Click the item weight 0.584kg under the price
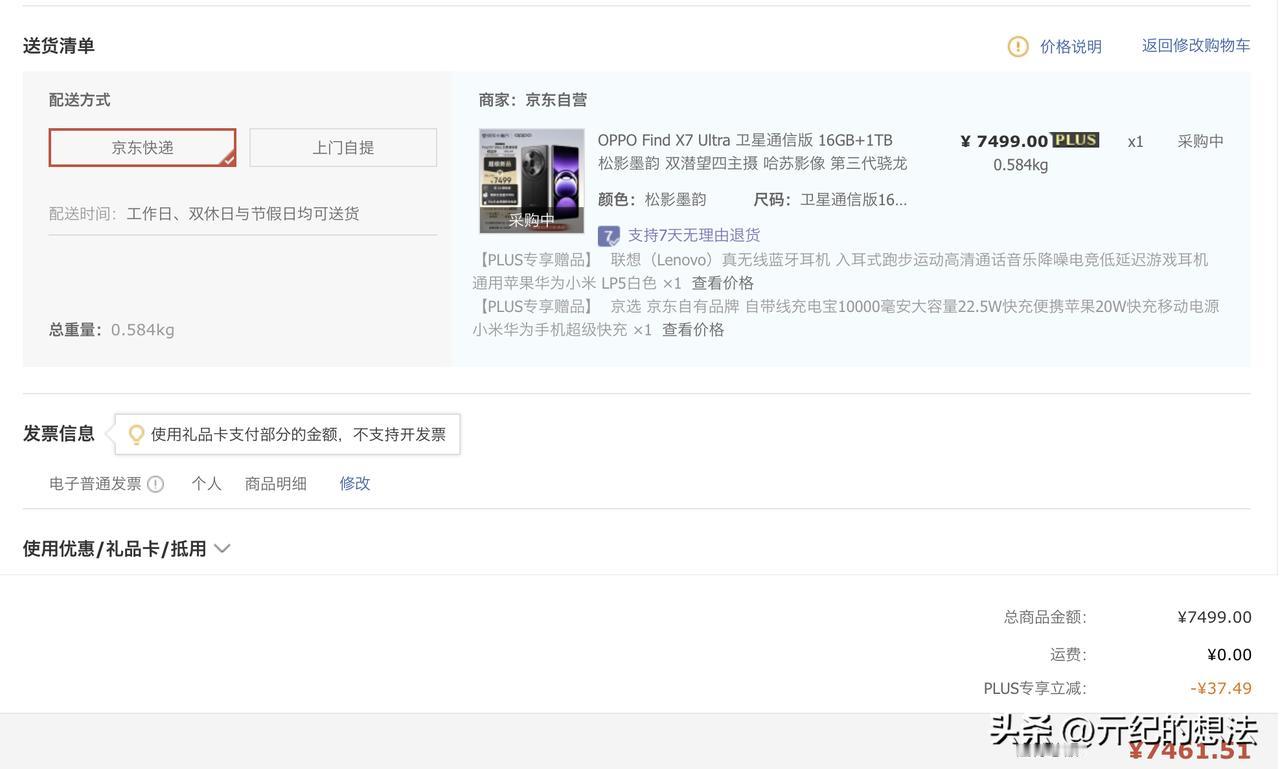 tap(1020, 165)
